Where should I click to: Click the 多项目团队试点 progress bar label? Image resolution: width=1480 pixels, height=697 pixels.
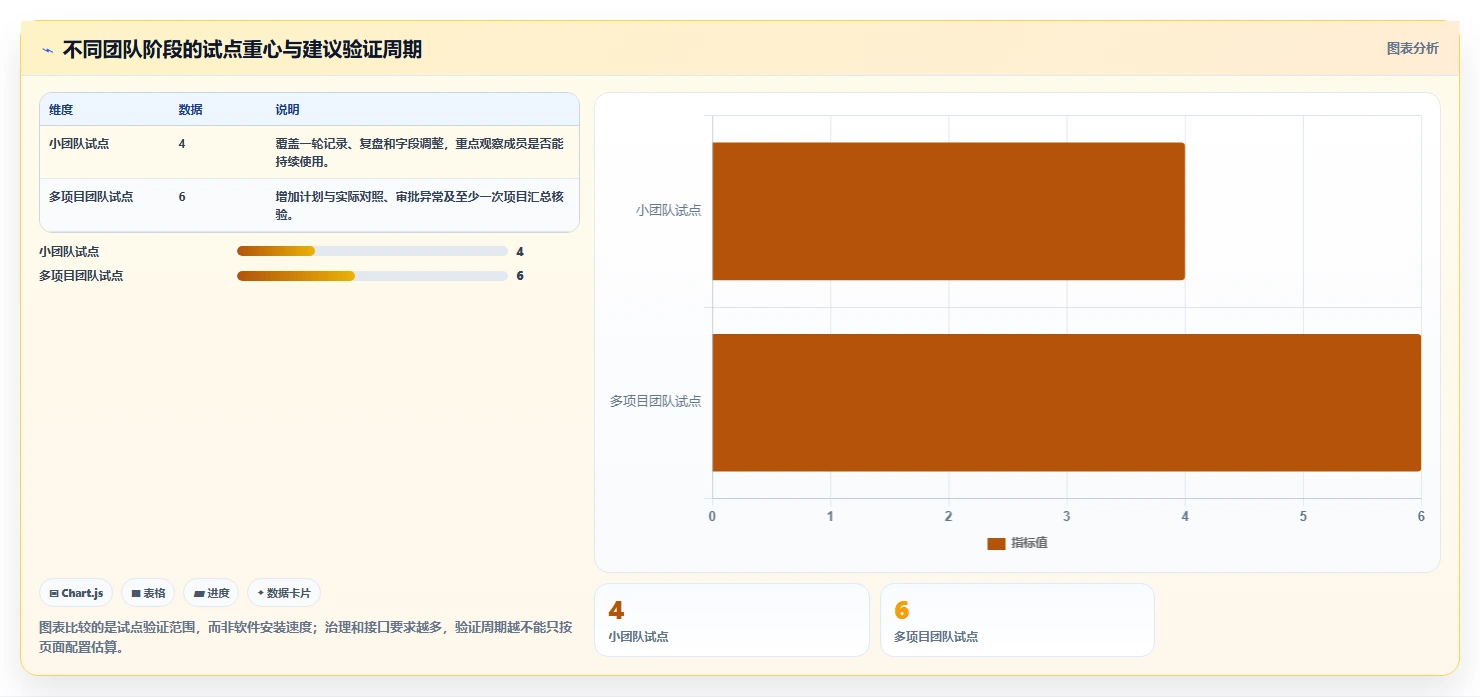[81, 275]
